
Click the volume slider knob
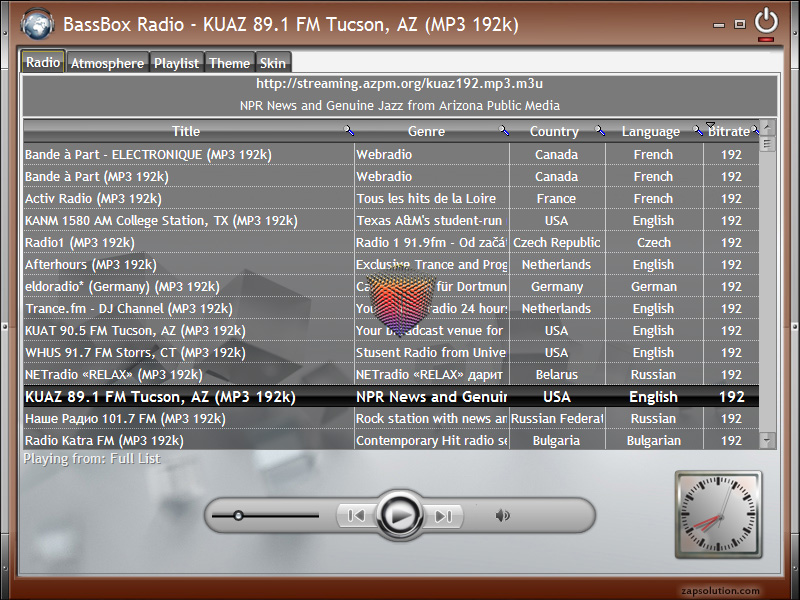(x=238, y=516)
